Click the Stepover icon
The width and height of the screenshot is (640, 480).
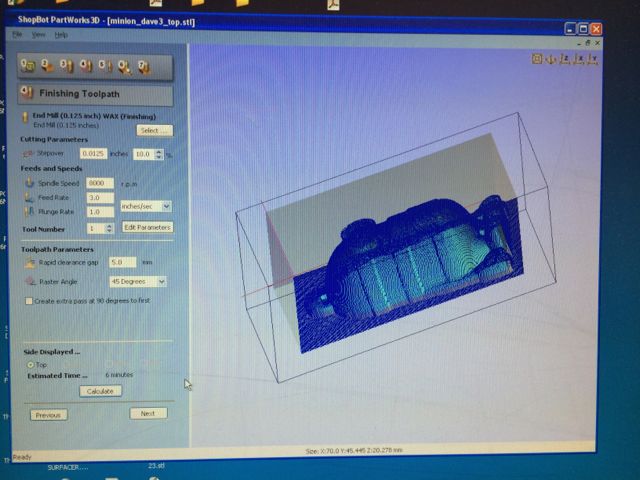(x=28, y=153)
